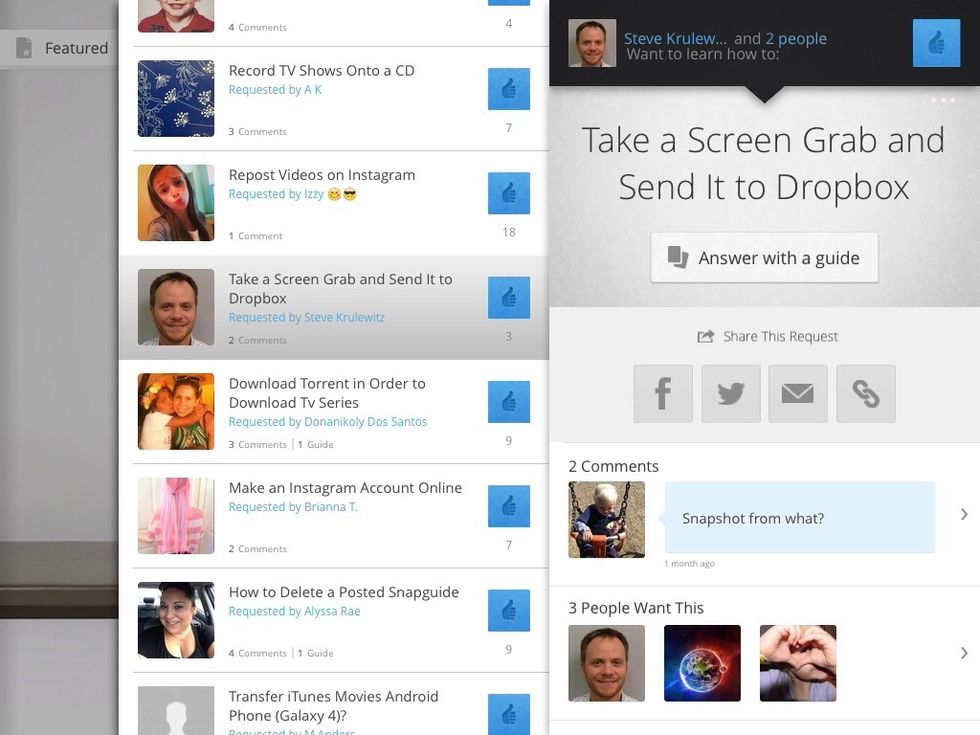Upvote "Transfer iTunes Movies Android Phone"
Screen dimensions: 980x735
509,714
